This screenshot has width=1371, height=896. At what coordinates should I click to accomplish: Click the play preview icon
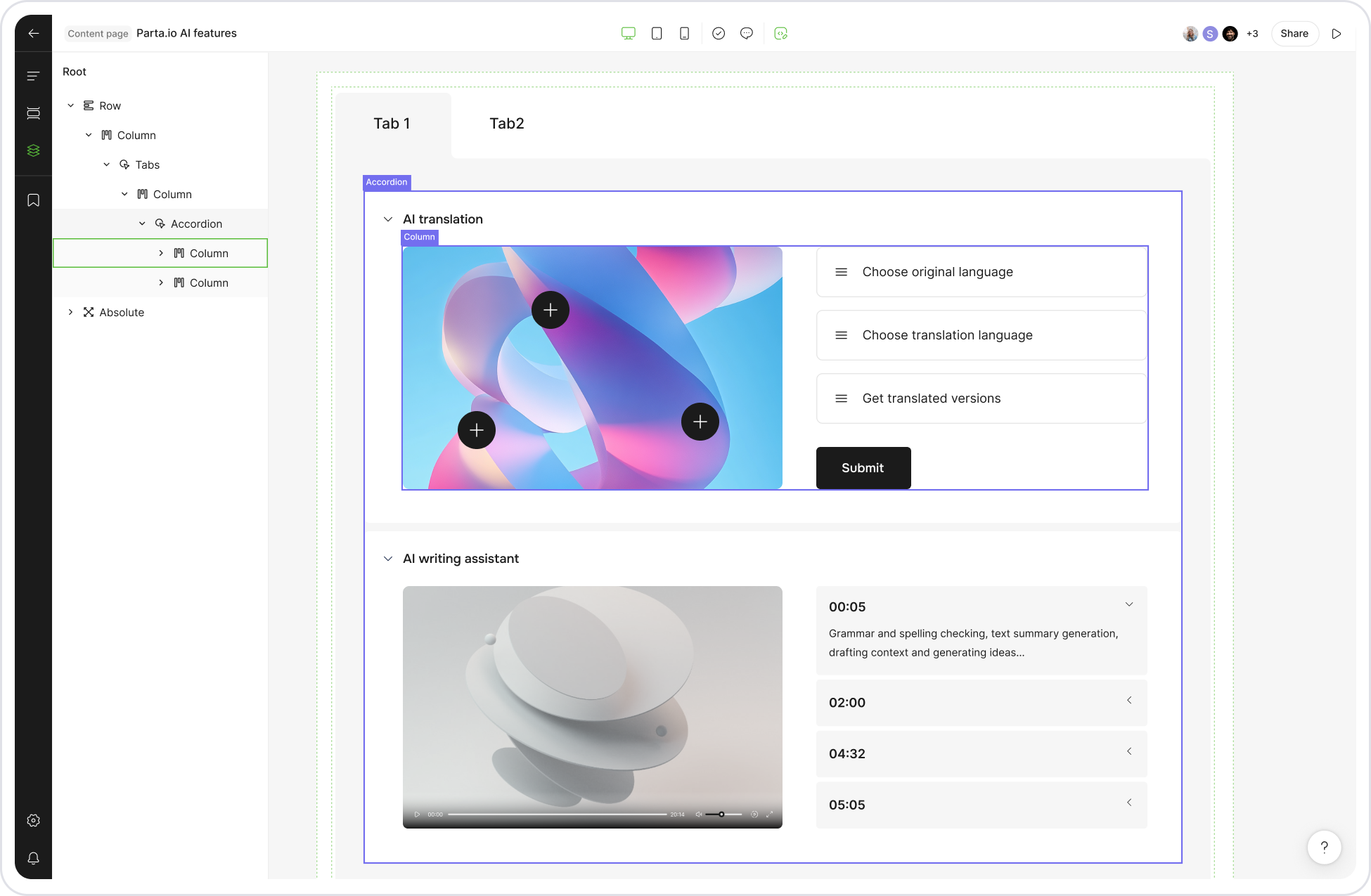(x=1337, y=33)
